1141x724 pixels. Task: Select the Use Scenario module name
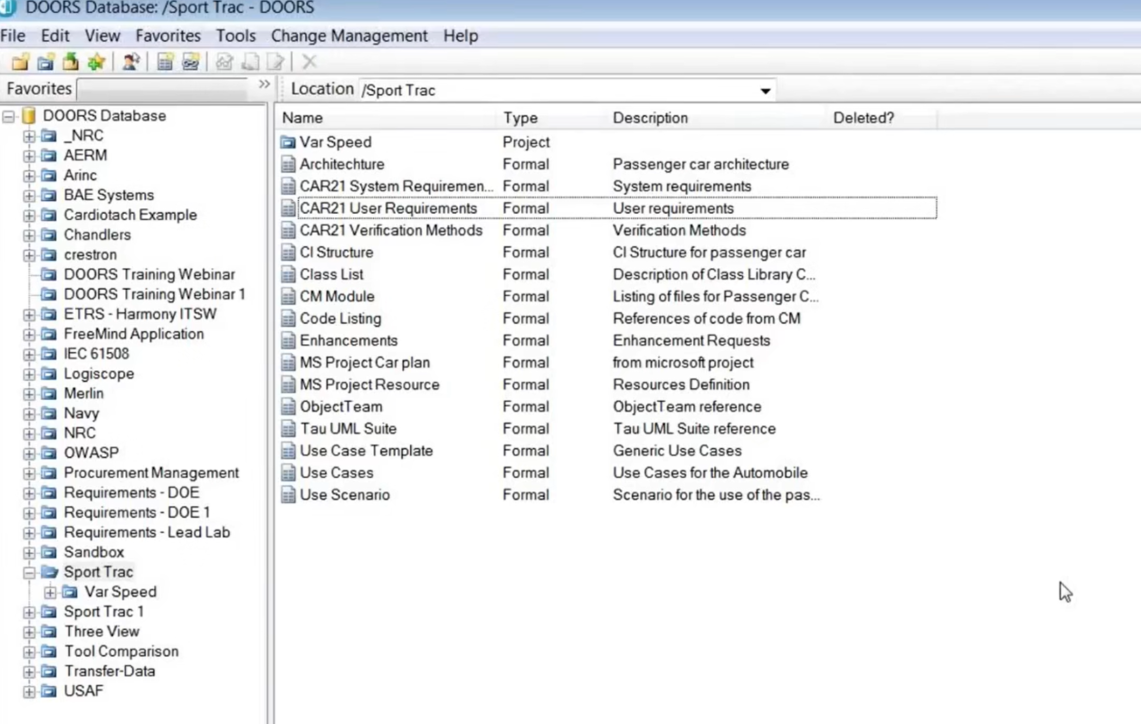[x=344, y=495]
